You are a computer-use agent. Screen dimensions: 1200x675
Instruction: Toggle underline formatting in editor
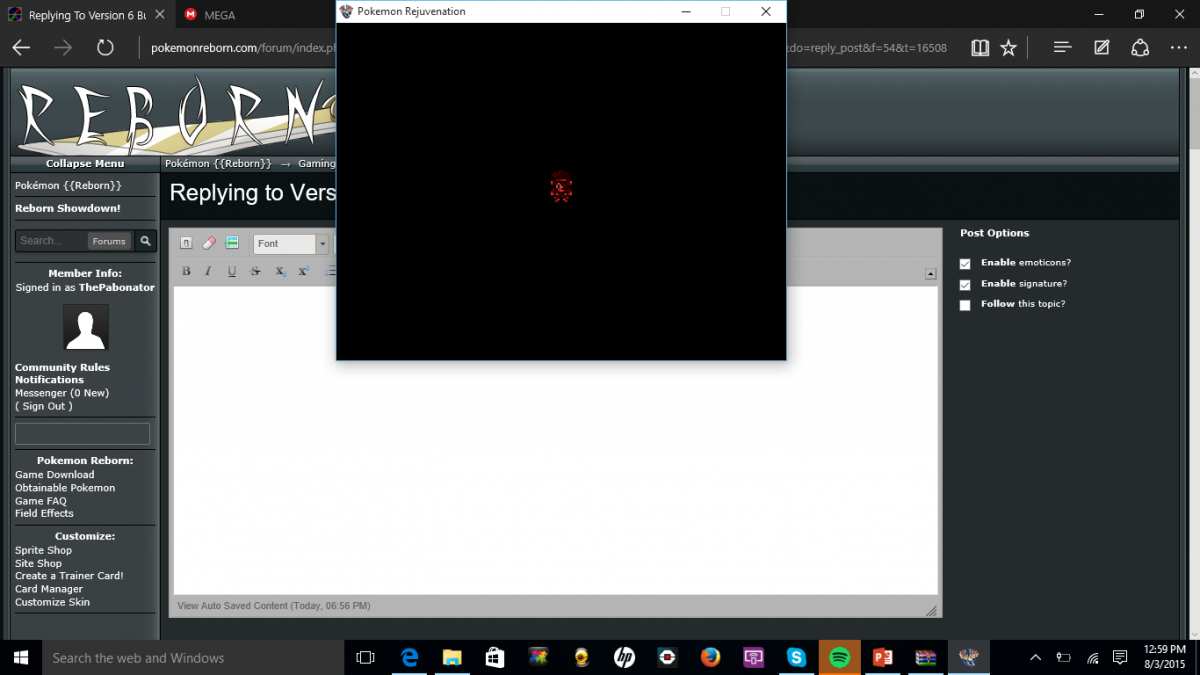pos(232,271)
